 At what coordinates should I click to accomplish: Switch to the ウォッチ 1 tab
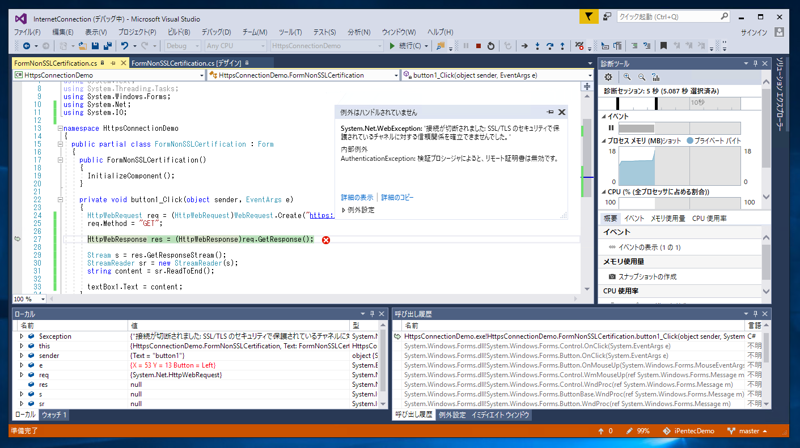[54, 415]
